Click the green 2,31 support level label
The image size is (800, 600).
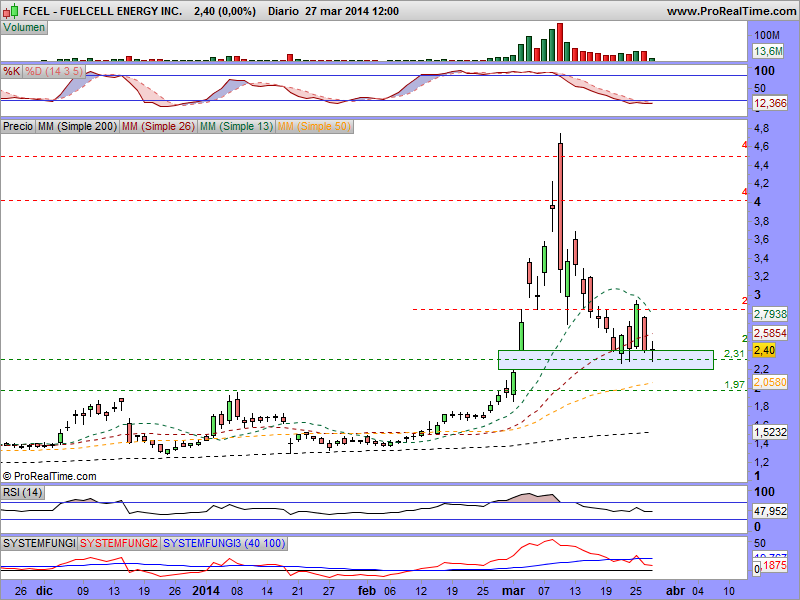734,354
